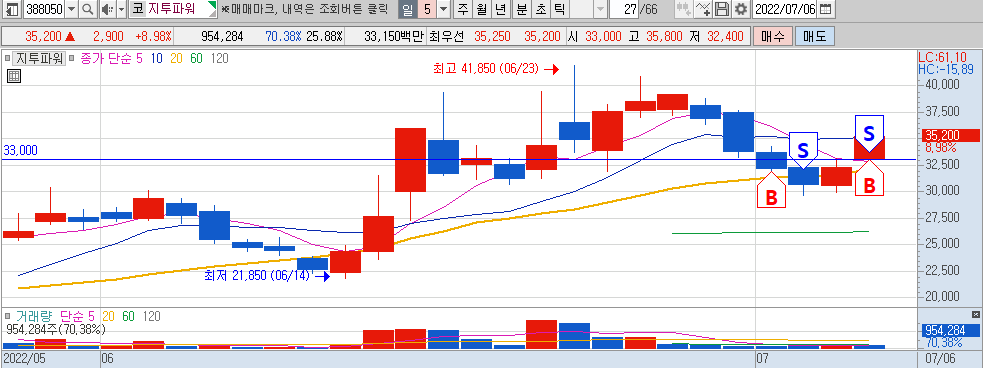Expand the period value 5 dropdown
This screenshot has width=983, height=368.
pos(444,9)
